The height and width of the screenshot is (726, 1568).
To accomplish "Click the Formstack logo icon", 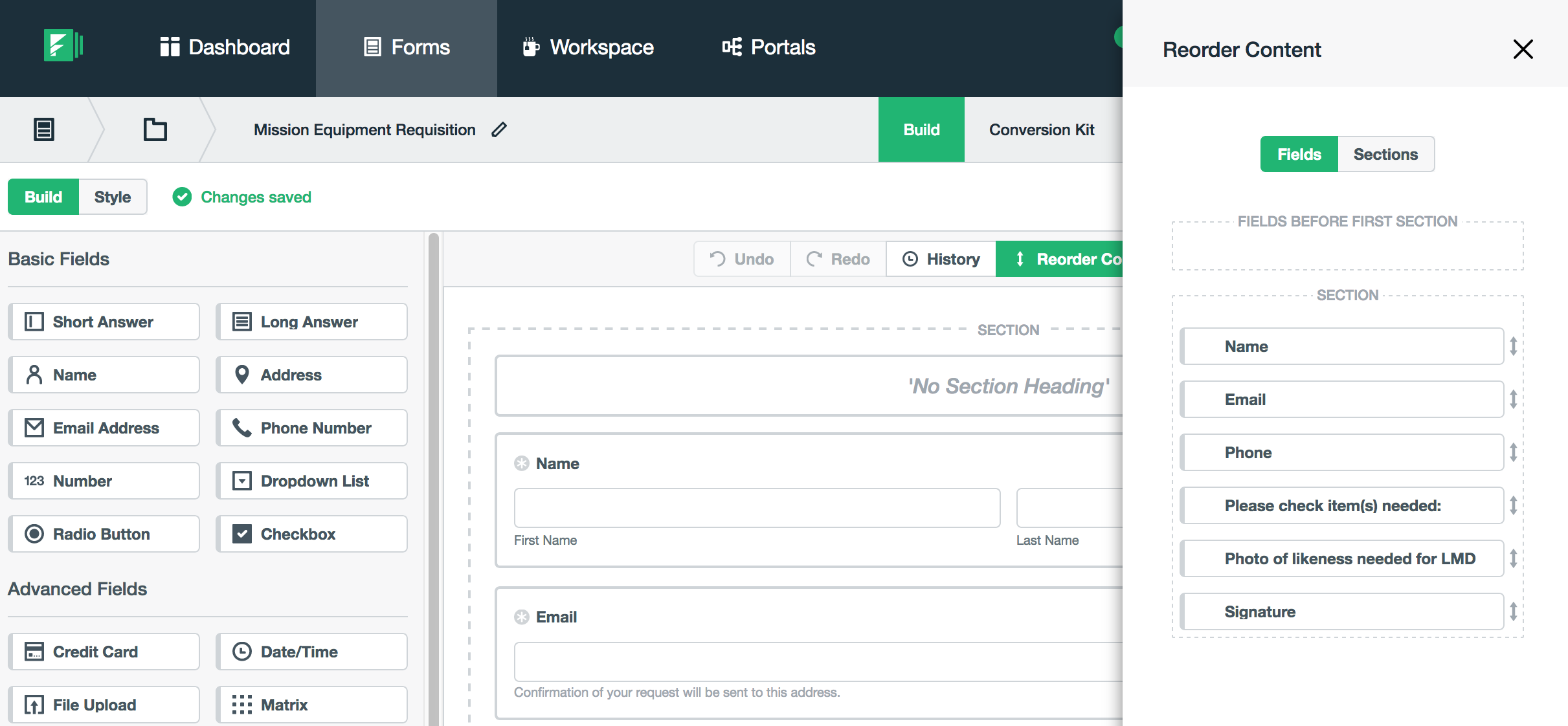I will coord(62,47).
